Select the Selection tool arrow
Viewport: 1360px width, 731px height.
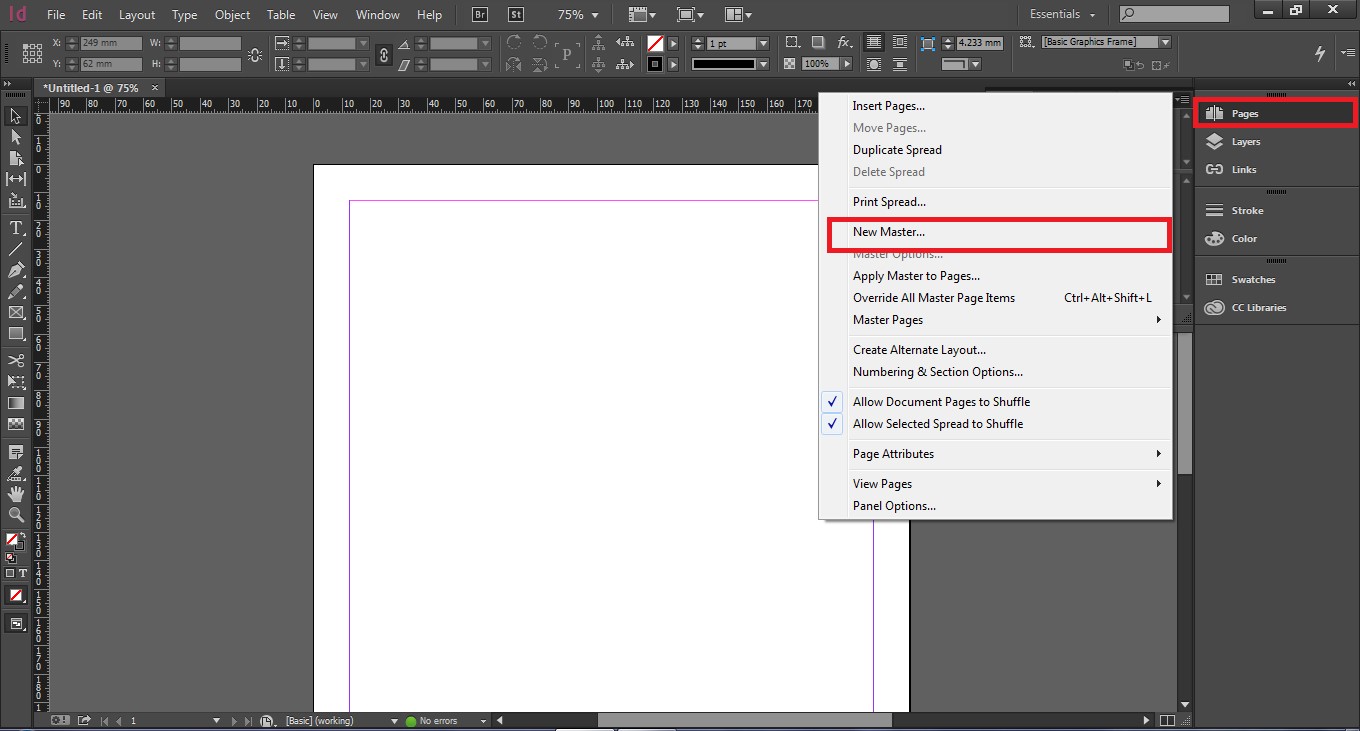point(16,116)
